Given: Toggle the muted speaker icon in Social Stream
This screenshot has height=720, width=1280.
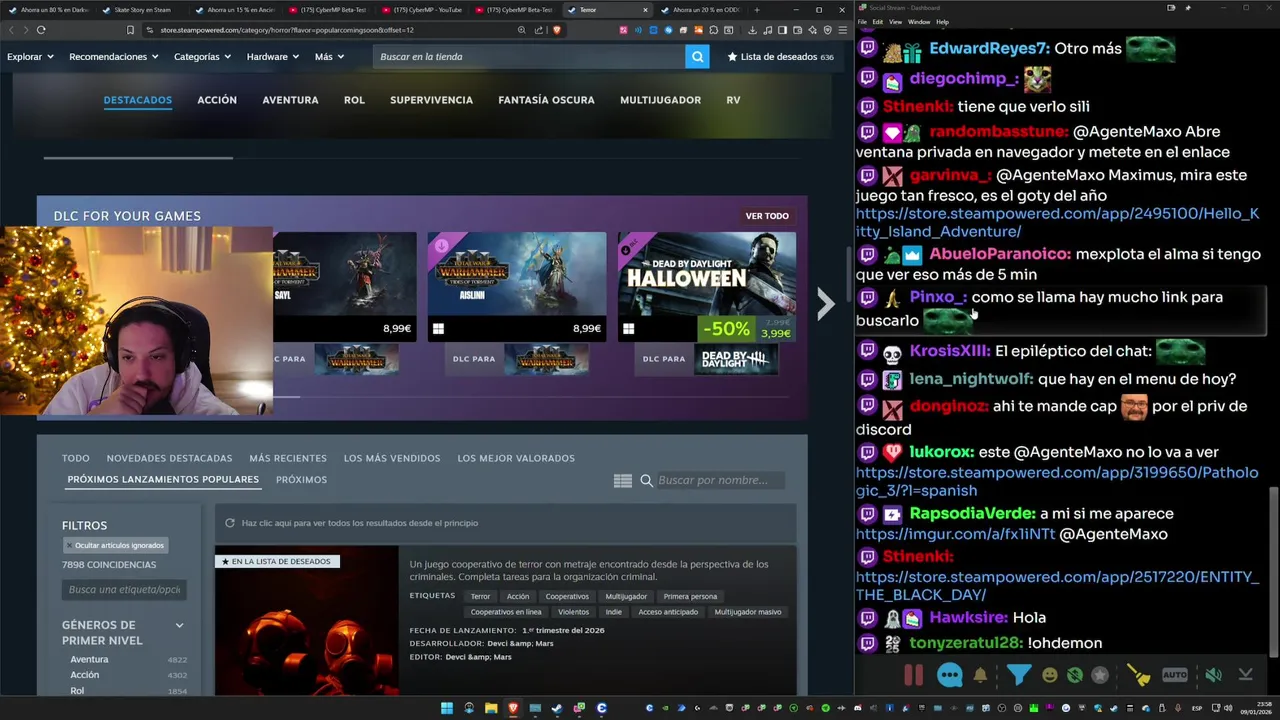Looking at the screenshot, I should tap(1213, 675).
